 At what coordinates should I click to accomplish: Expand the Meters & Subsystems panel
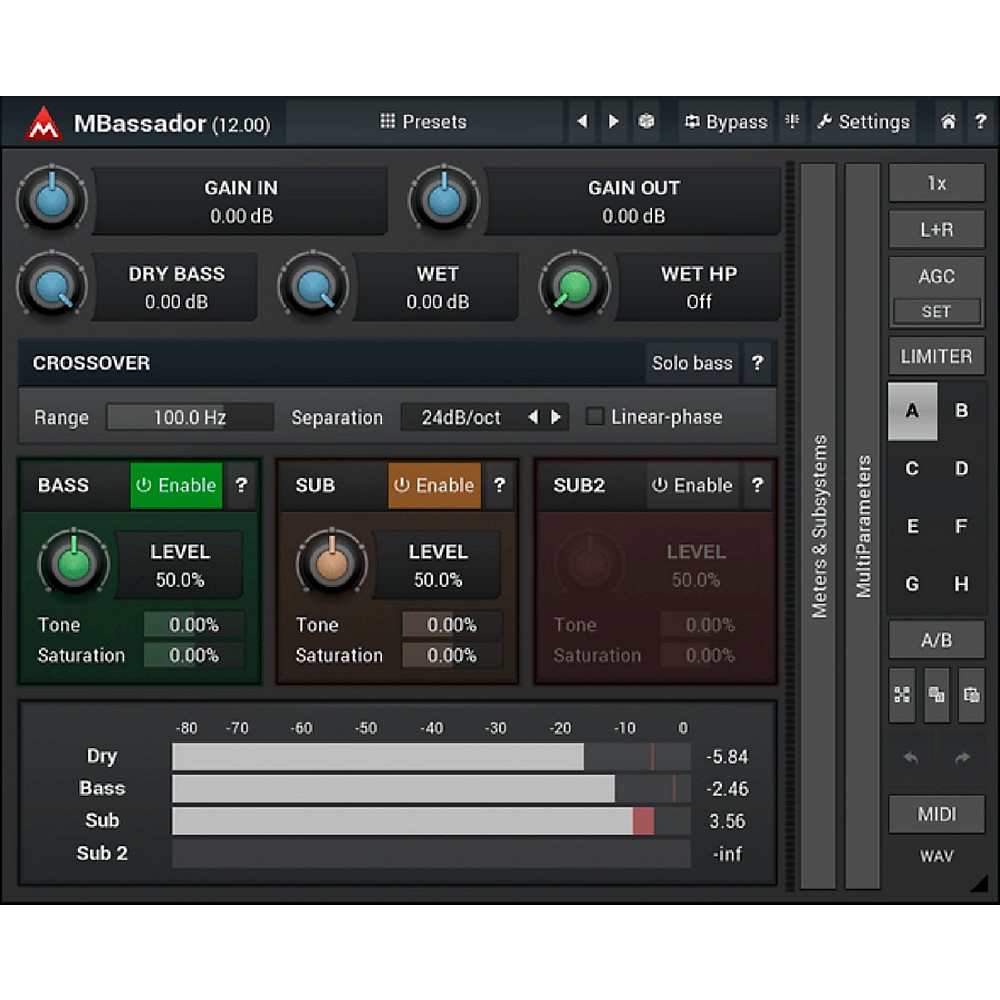(x=819, y=526)
